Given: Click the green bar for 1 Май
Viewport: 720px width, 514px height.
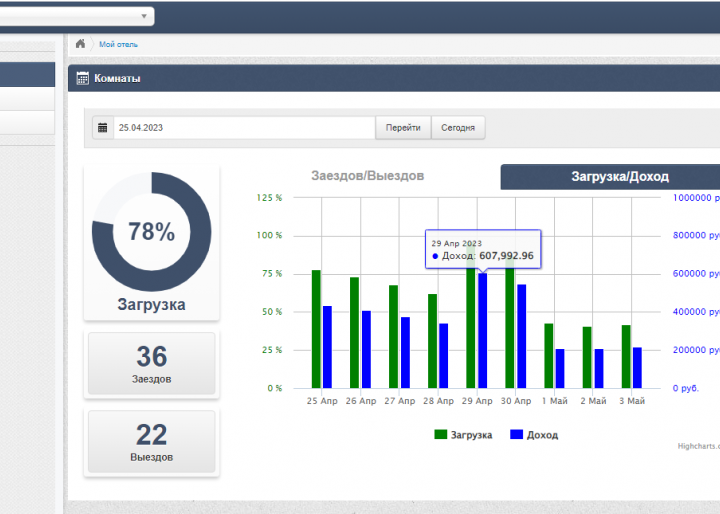Looking at the screenshot, I should click(x=549, y=356).
